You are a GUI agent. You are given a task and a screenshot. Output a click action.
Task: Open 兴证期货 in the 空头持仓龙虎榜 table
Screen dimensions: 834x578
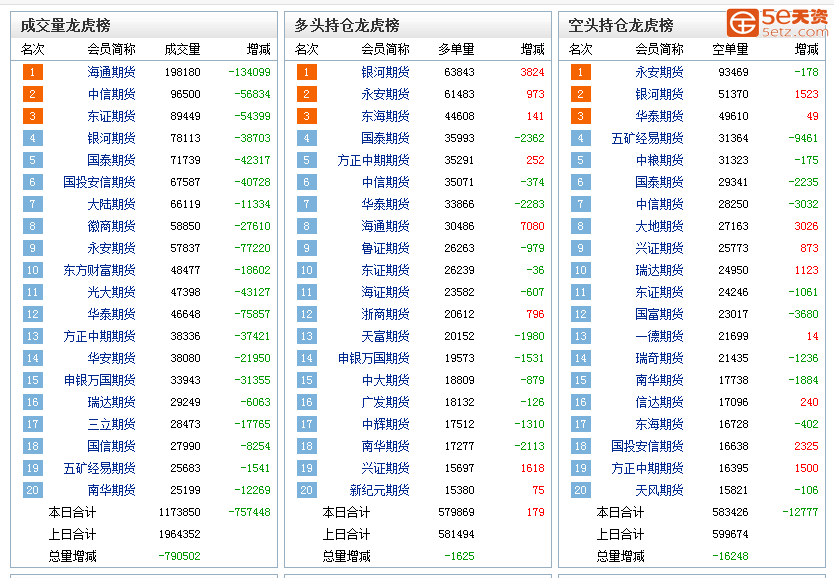tap(659, 248)
